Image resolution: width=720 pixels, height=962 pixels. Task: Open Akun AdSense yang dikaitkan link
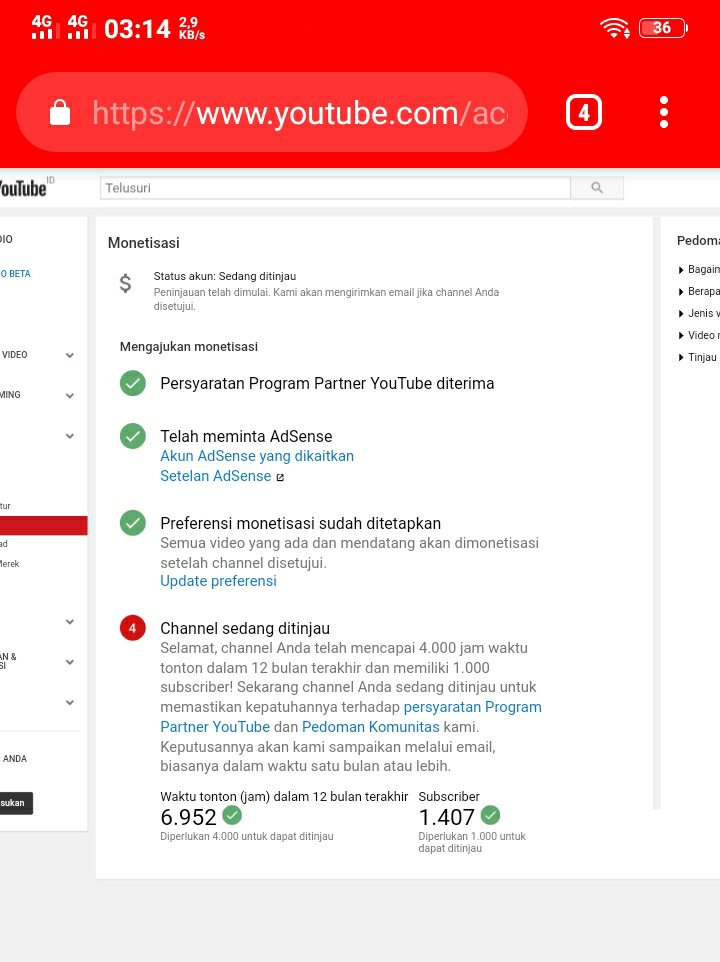point(257,456)
